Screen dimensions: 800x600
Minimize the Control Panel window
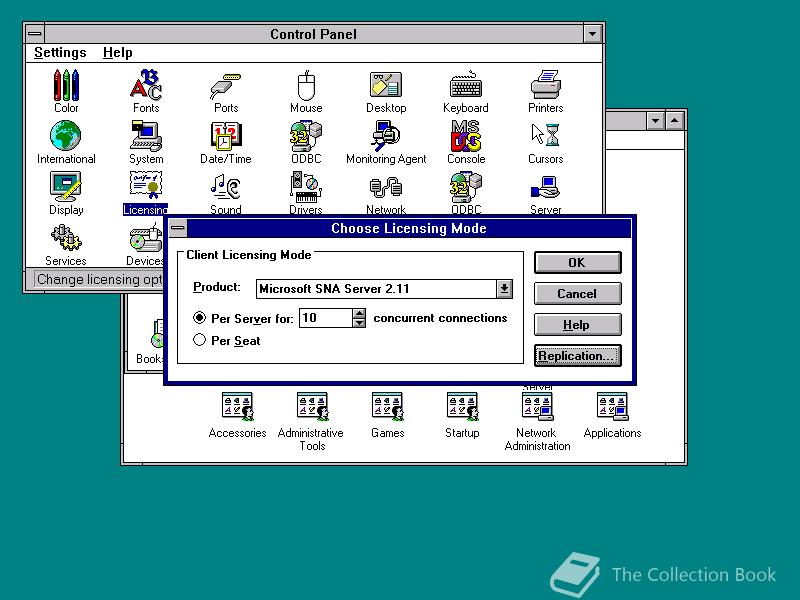point(592,34)
